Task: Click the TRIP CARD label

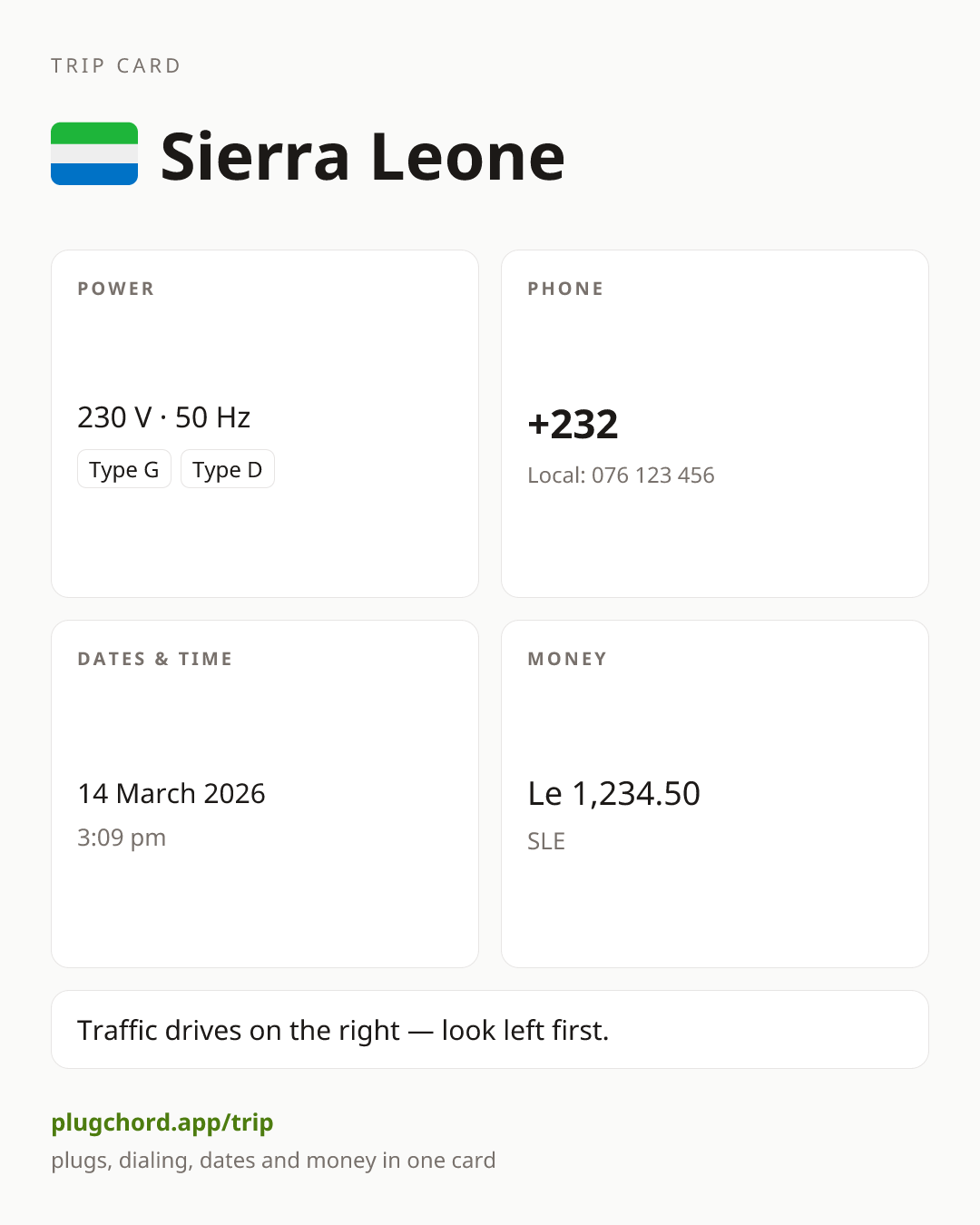Action: point(116,65)
